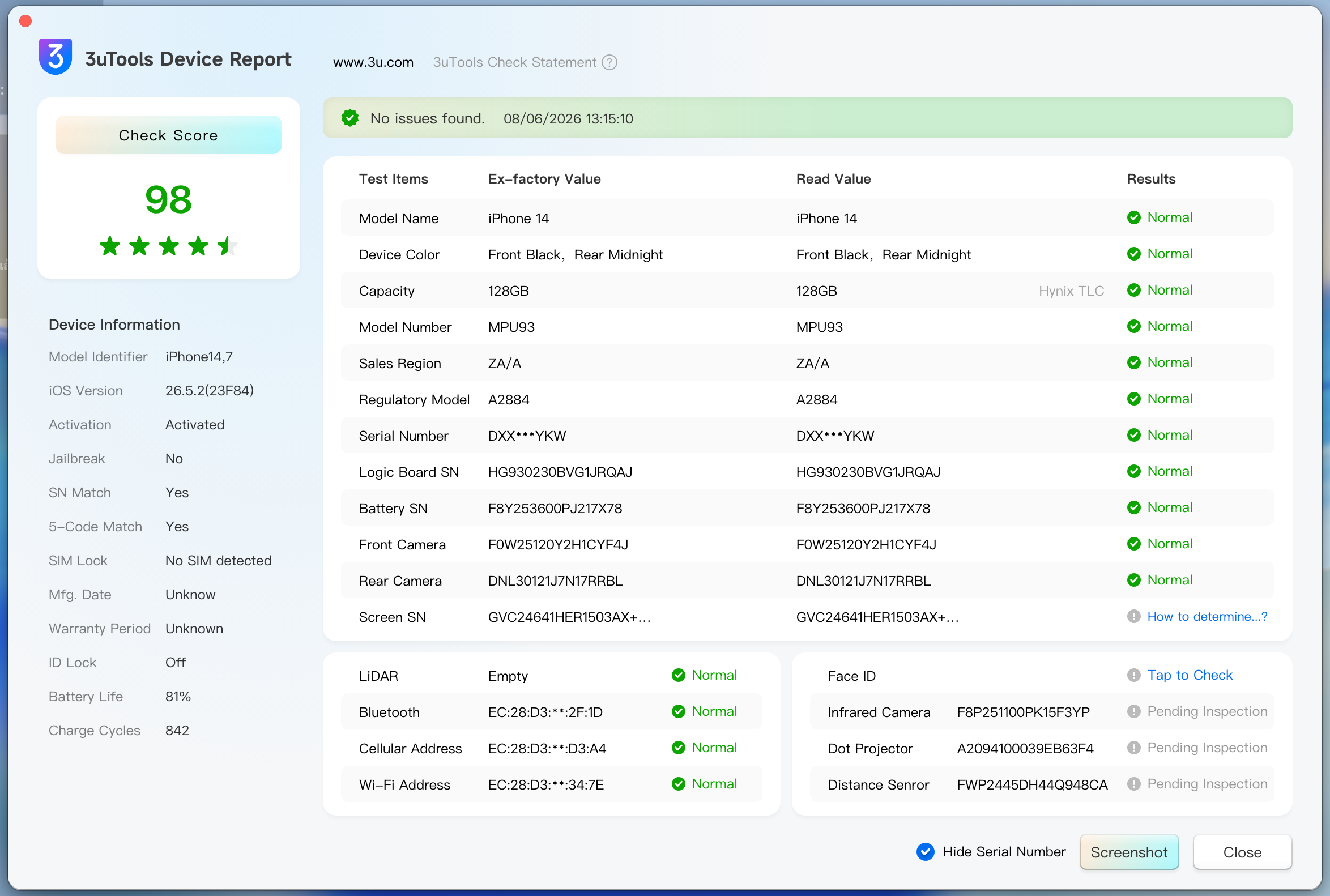1330x896 pixels.
Task: Tap to Check the Face ID
Action: point(1190,676)
